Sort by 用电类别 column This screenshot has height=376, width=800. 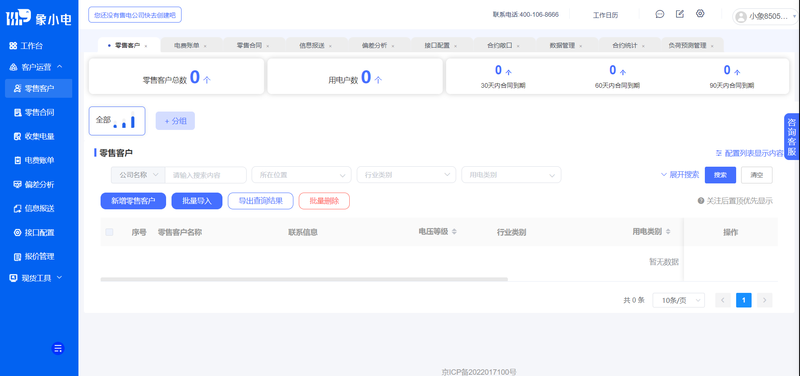668,232
